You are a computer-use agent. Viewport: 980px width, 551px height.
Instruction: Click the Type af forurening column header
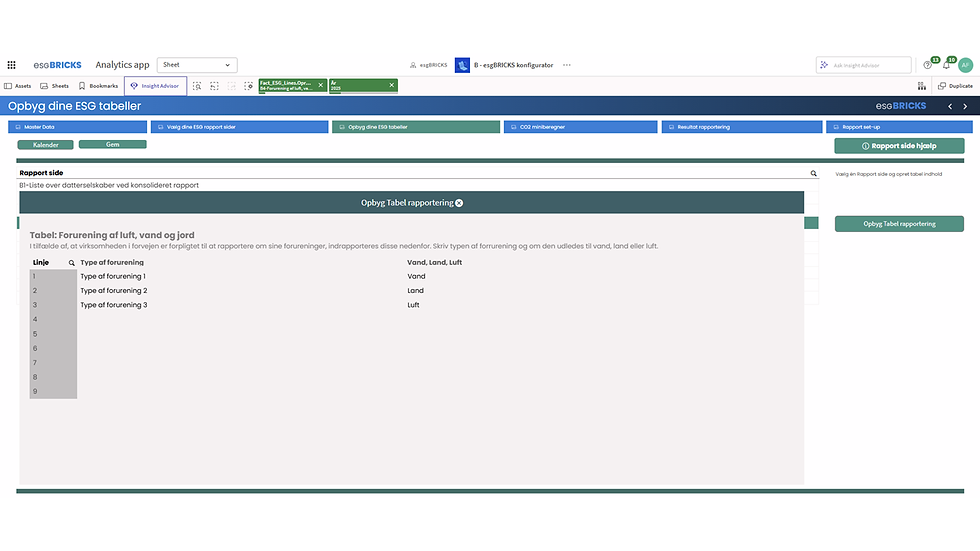pos(112,262)
